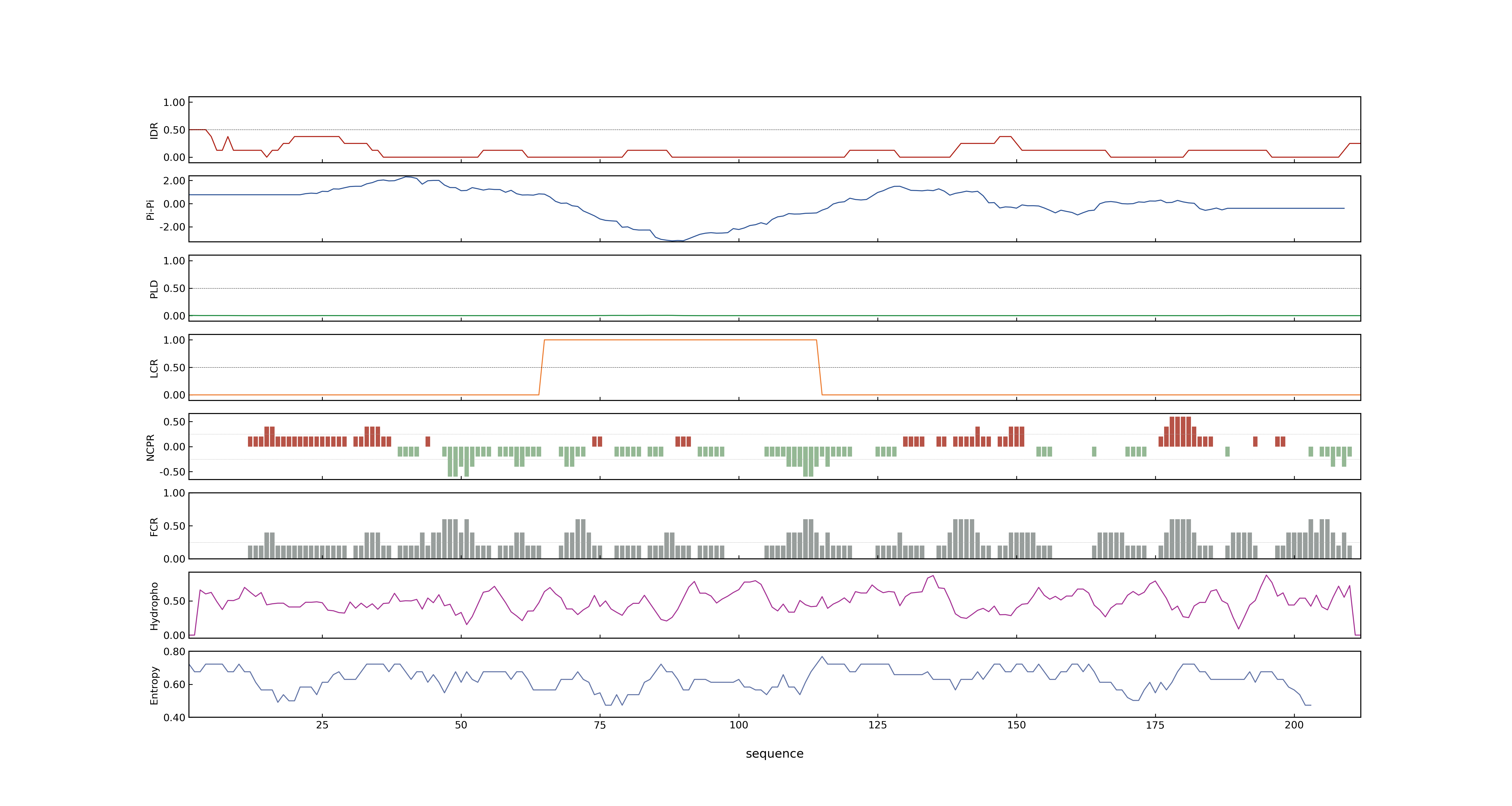Click the deepest green NCPR bars near 112
This screenshot has width=1512, height=806.
[x=808, y=462]
